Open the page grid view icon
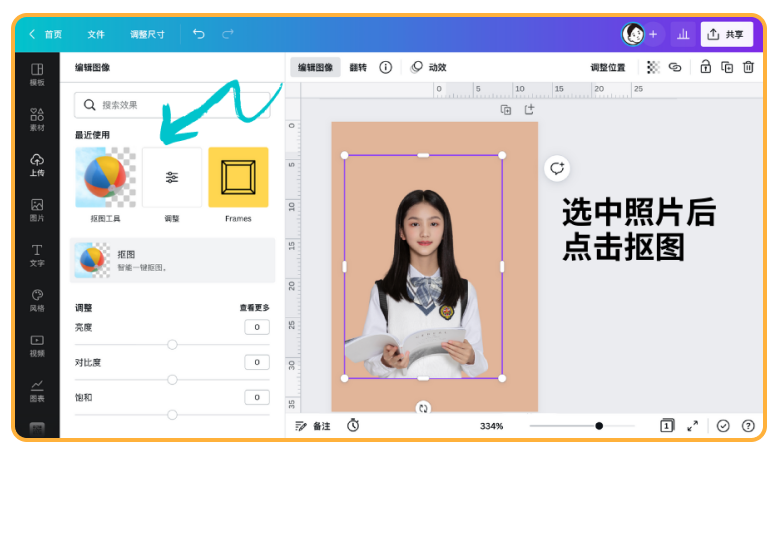This screenshot has width=779, height=534. point(667,426)
